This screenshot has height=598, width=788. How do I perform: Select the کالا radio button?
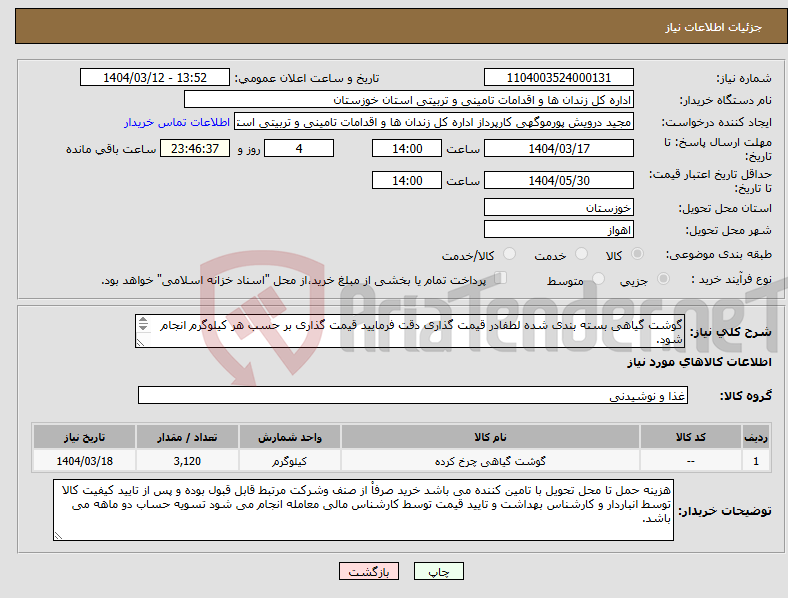pyautogui.click(x=637, y=254)
